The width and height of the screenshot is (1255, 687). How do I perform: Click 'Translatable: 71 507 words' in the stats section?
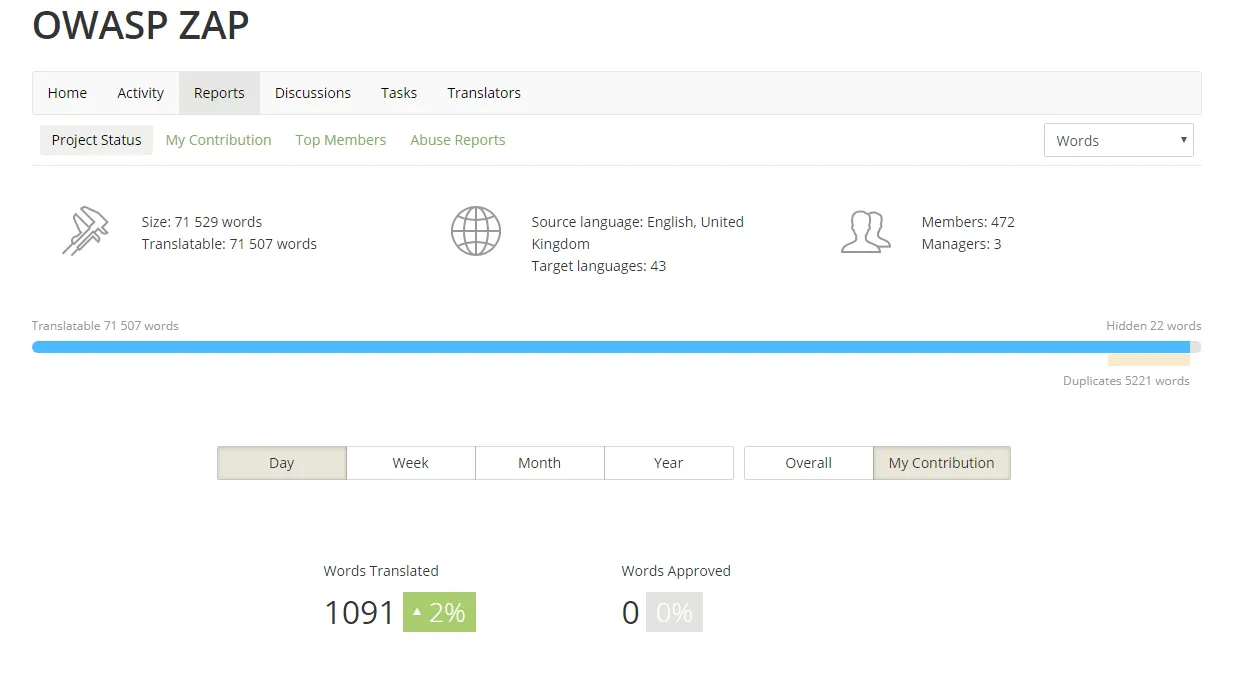coord(229,244)
